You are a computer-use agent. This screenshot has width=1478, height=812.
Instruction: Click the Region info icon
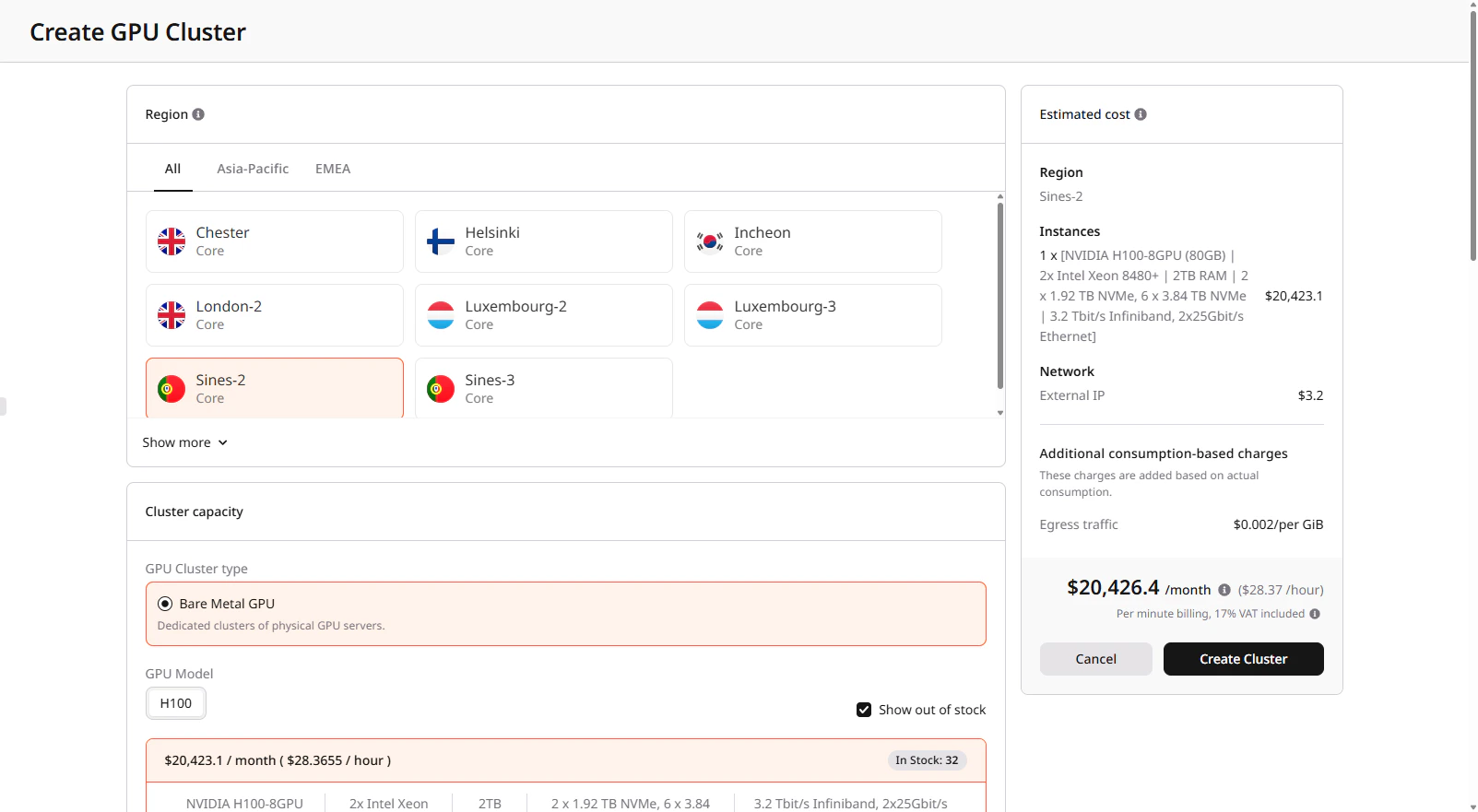(x=198, y=114)
